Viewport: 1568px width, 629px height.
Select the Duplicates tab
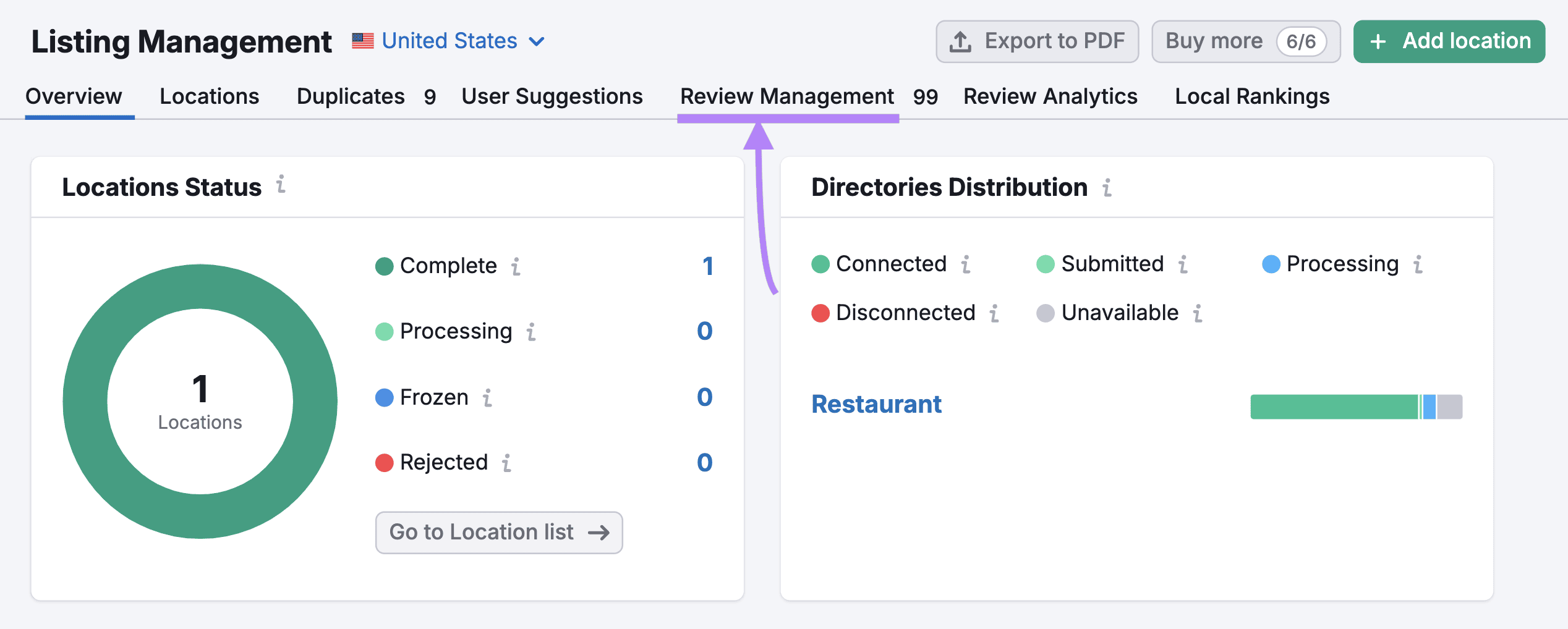tap(350, 96)
